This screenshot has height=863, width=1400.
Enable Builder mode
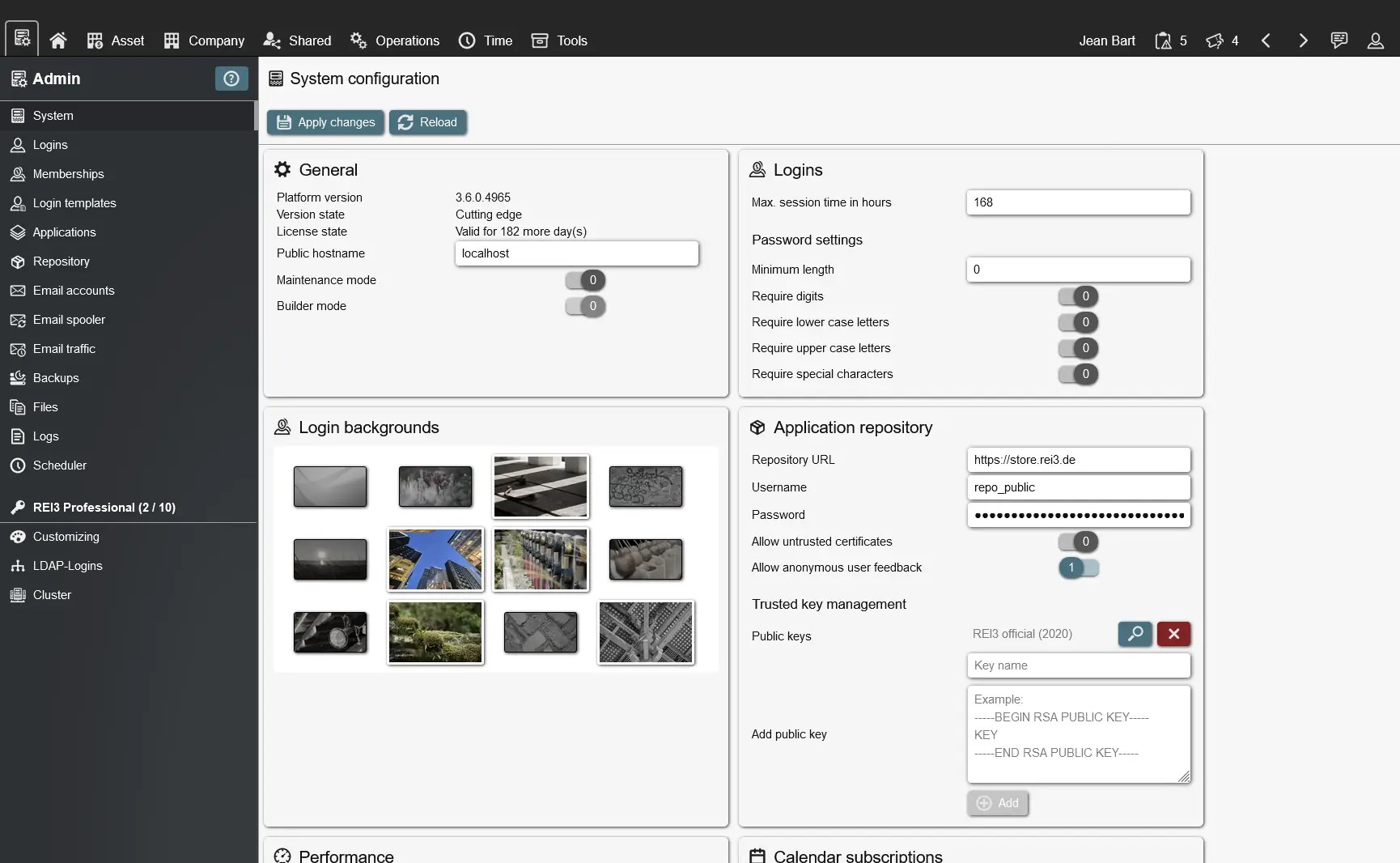point(584,307)
